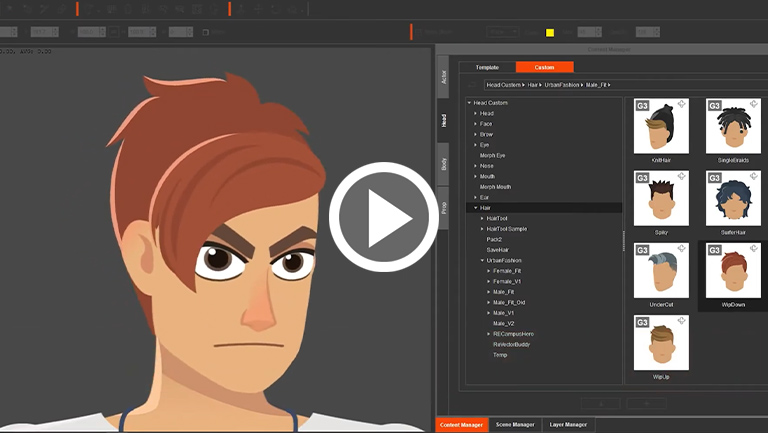The image size is (768, 433).
Task: Select the SingleBraids hairstyle thumbnail
Action: click(x=733, y=126)
